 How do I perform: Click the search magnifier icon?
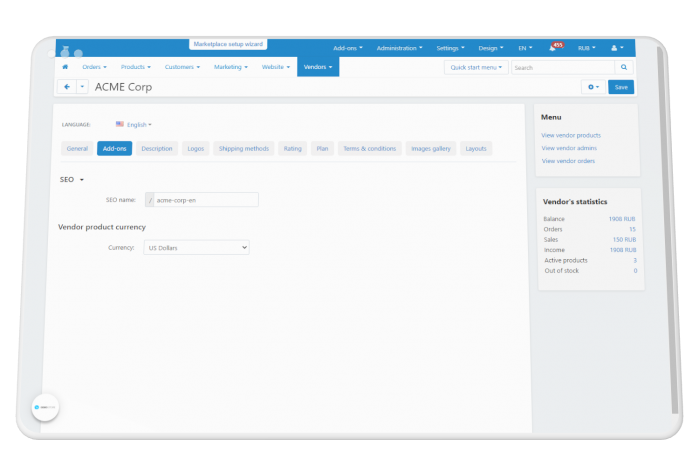(624, 67)
